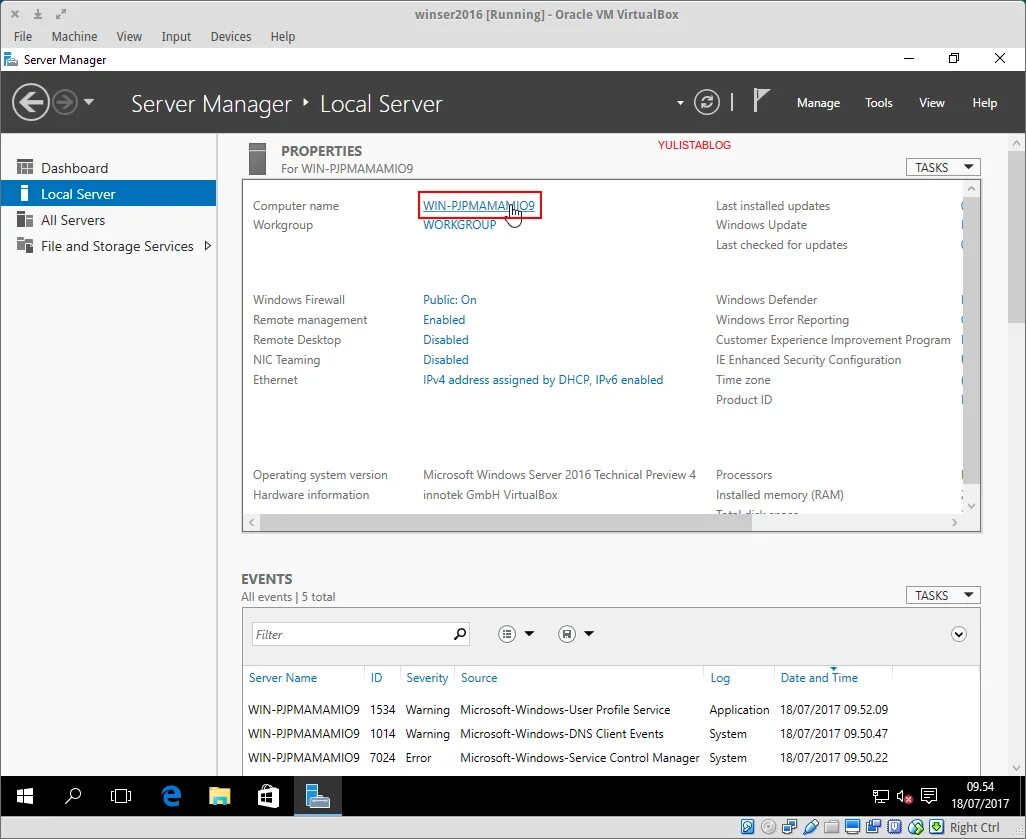This screenshot has height=839, width=1026.
Task: Click Right Ctrl host key indicator
Action: pos(974,827)
